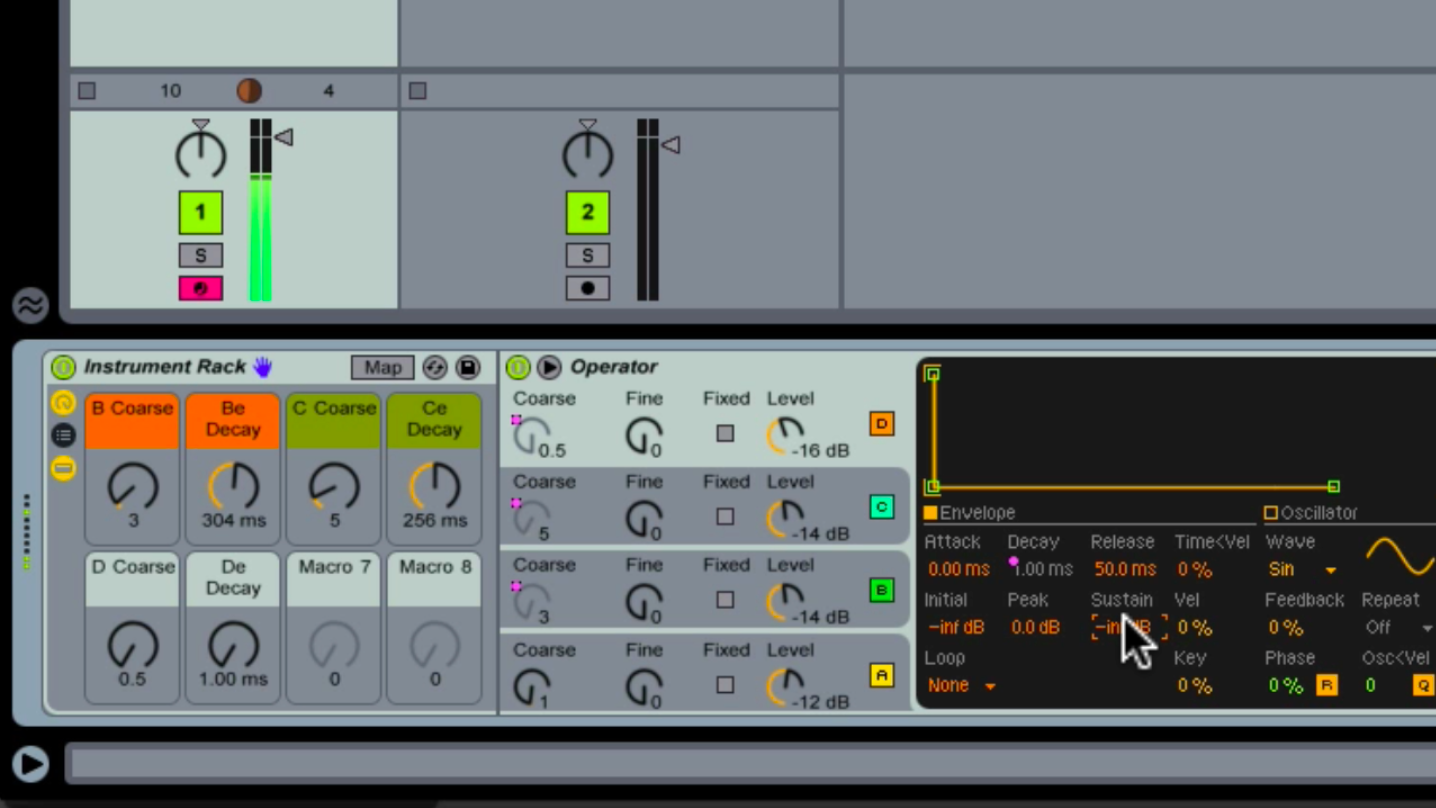Click the wave-shaped overview icon on the left
Screen dimensions: 1436x808
tap(30, 305)
